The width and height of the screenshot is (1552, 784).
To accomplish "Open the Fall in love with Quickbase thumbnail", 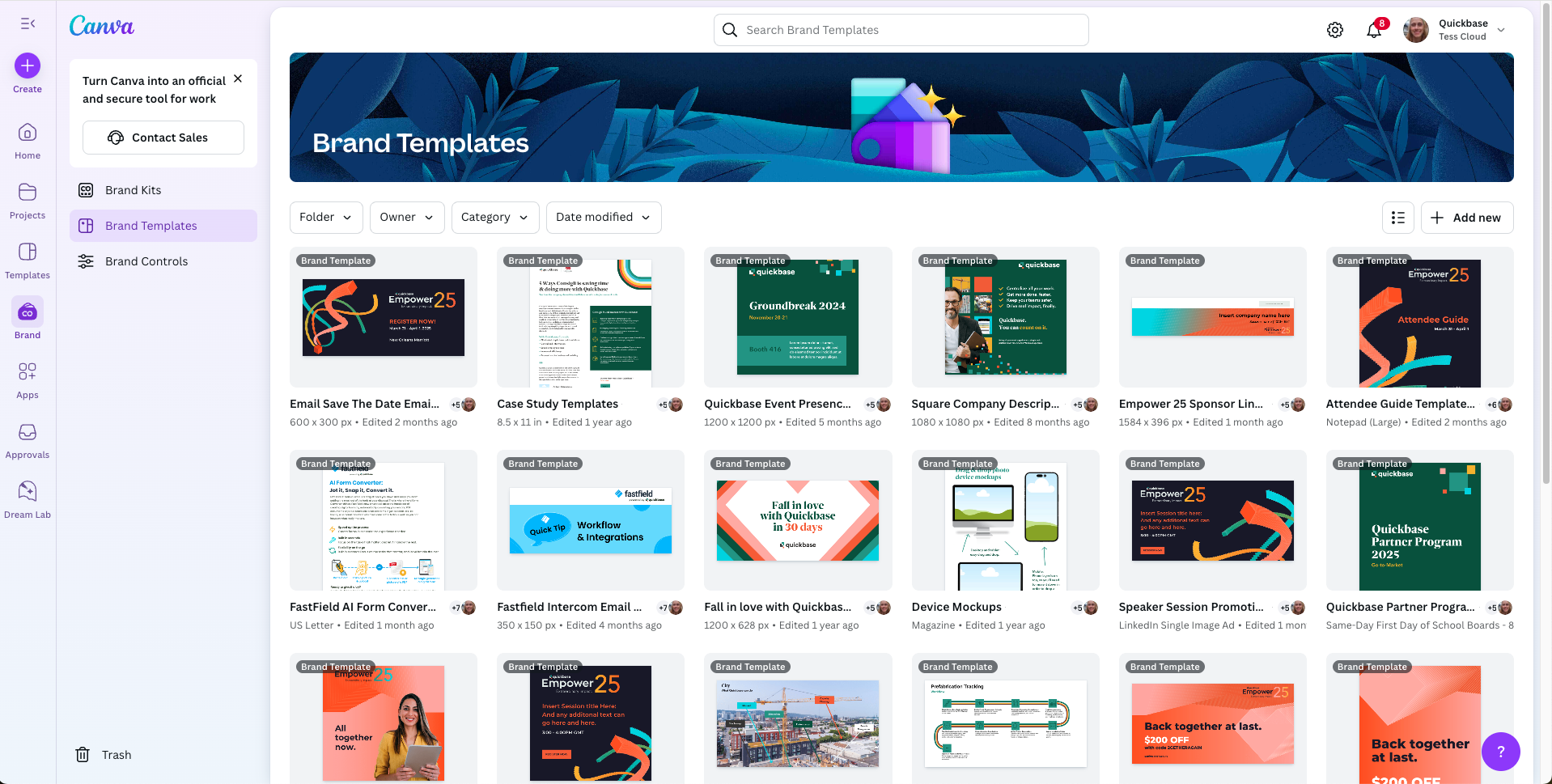I will (798, 520).
